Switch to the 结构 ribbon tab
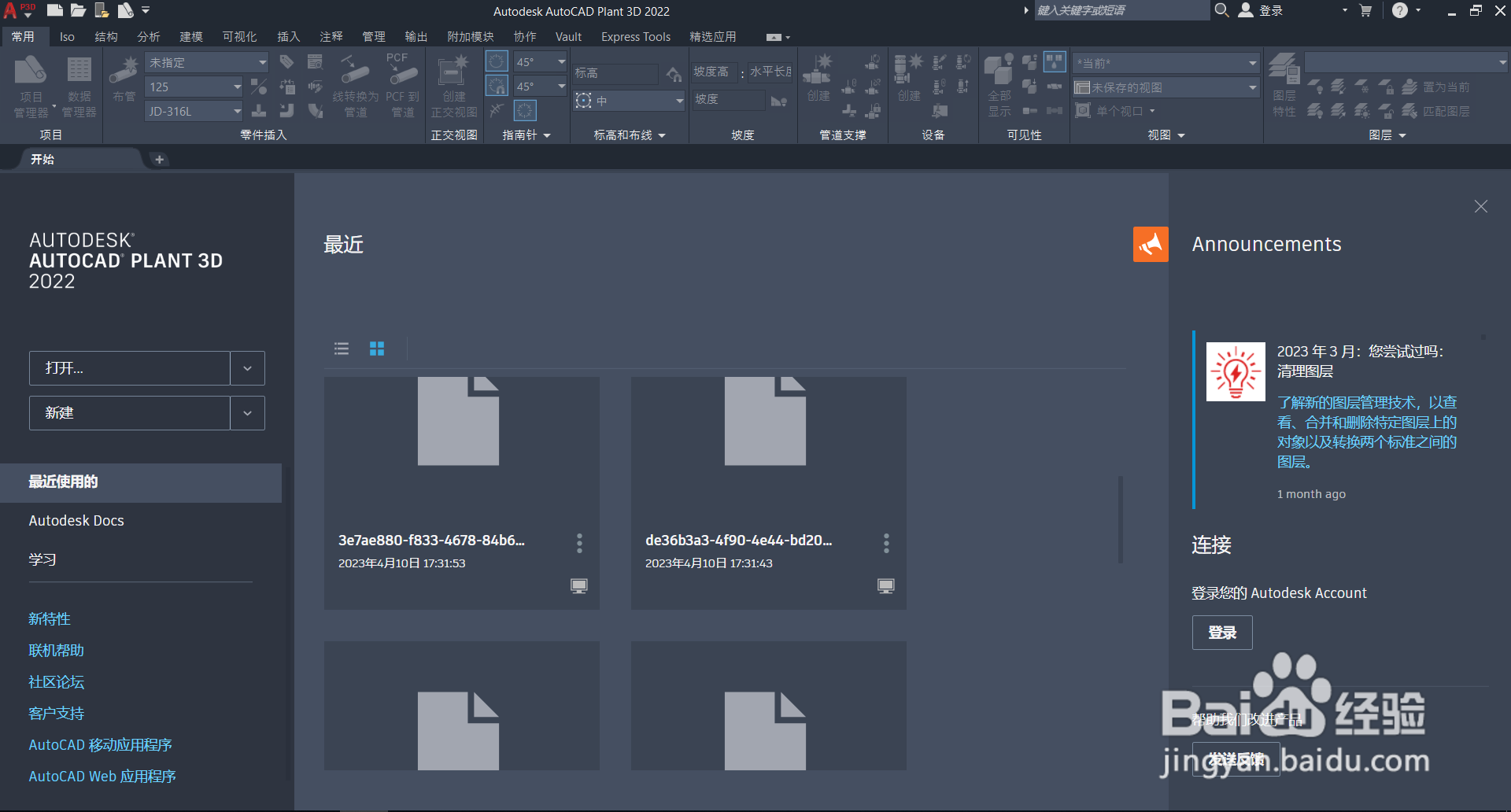Viewport: 1511px width, 812px height. pyautogui.click(x=106, y=36)
